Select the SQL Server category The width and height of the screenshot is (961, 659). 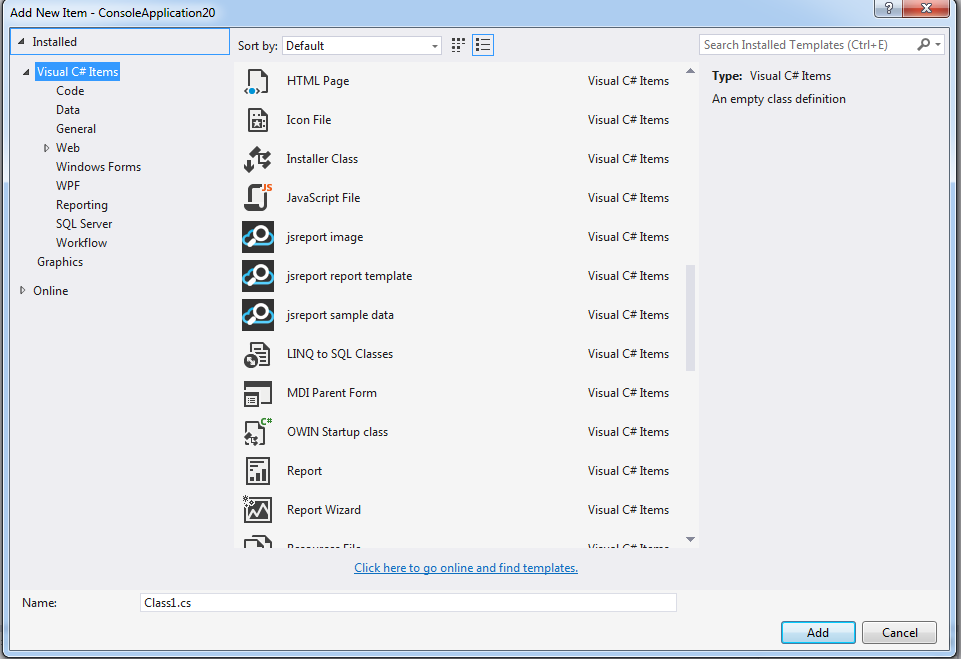[84, 224]
